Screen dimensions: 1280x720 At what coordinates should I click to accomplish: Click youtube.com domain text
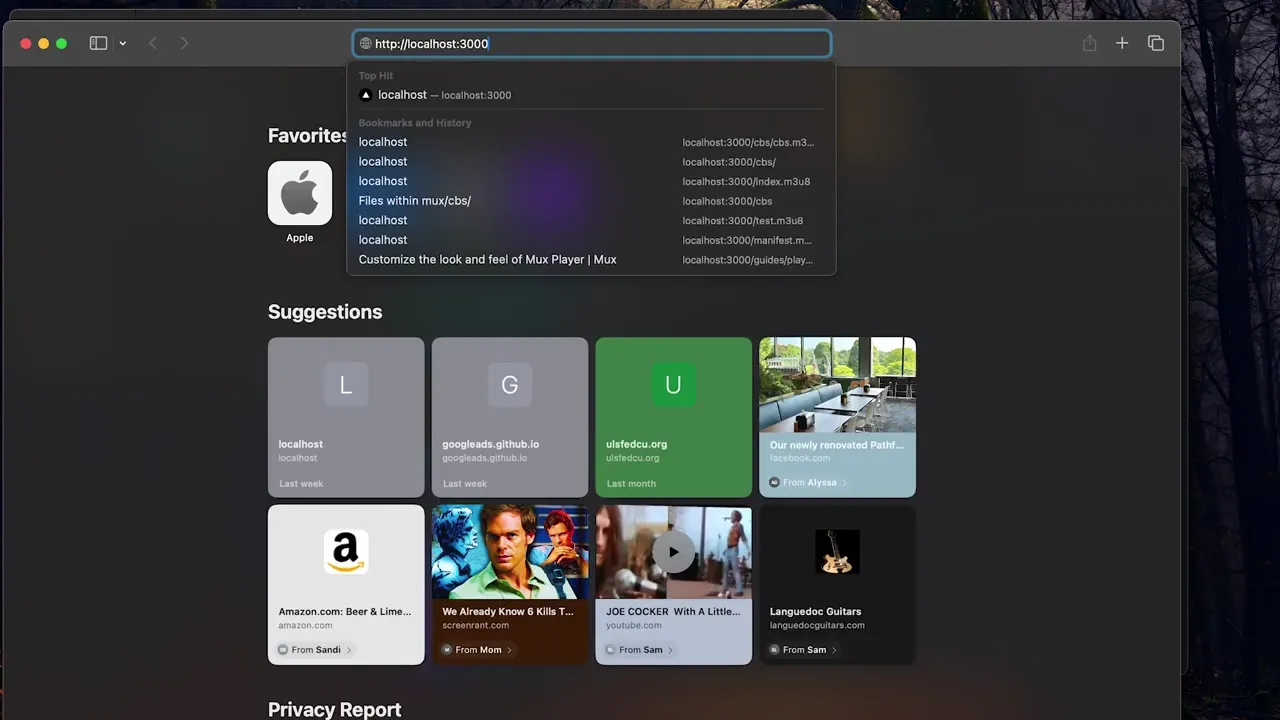(x=634, y=625)
